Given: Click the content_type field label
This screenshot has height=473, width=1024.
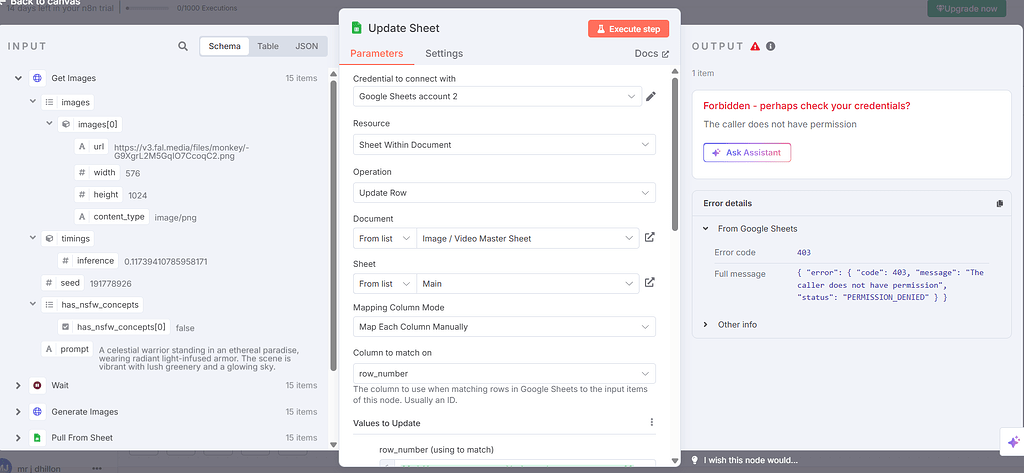Looking at the screenshot, I should tap(119, 216).
